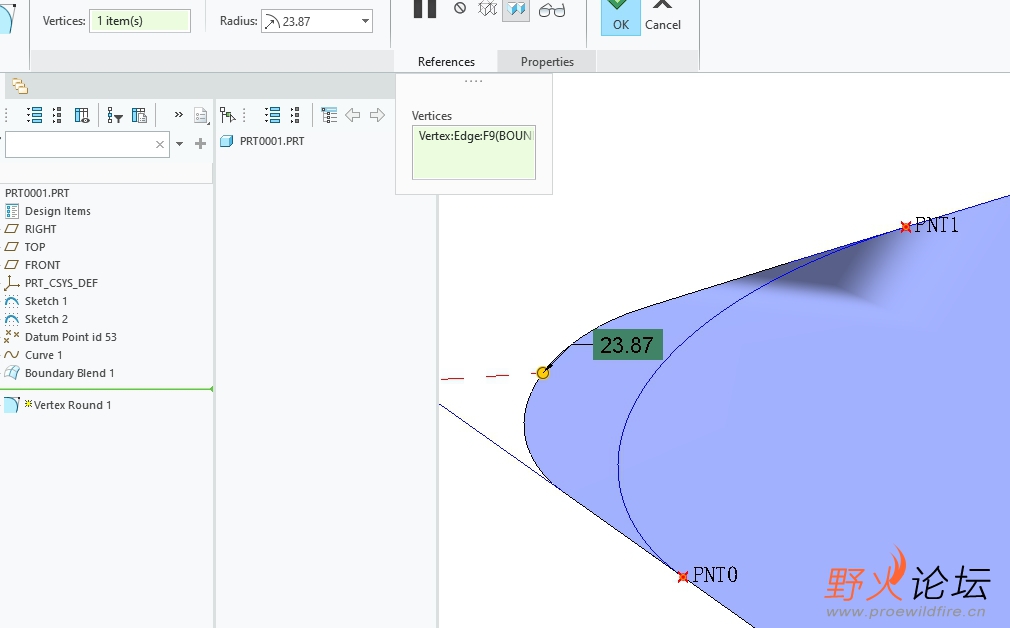Cancel the Vertex Round feature
This screenshot has height=628, width=1010.
coord(663,17)
